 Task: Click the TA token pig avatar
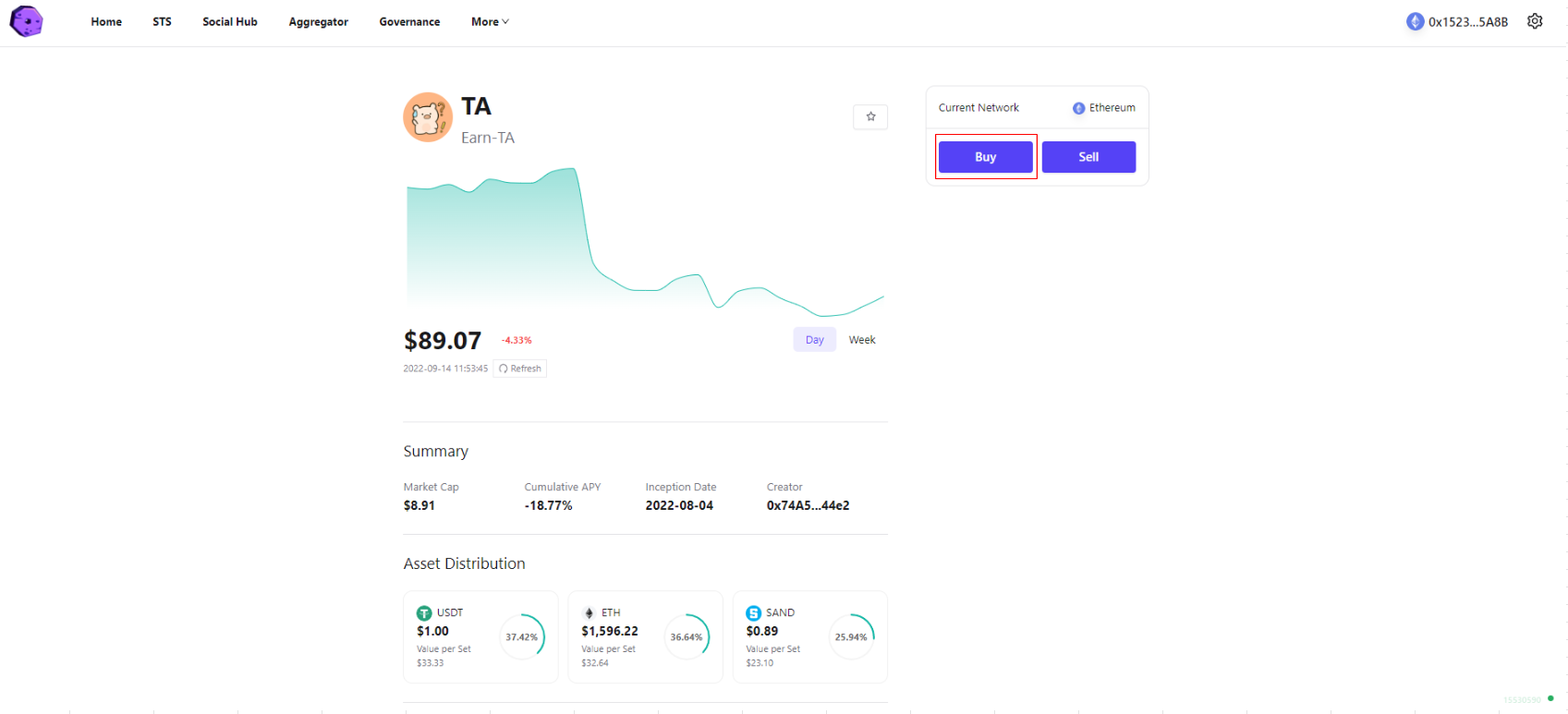click(428, 117)
